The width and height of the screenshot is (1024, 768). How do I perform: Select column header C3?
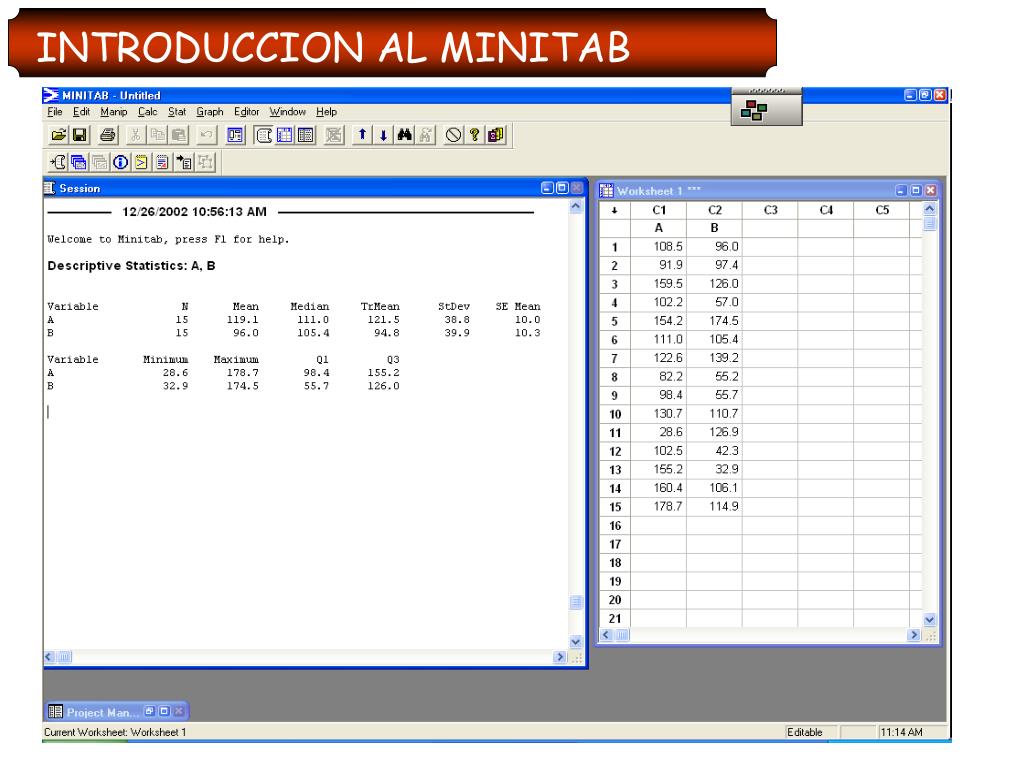(x=771, y=210)
